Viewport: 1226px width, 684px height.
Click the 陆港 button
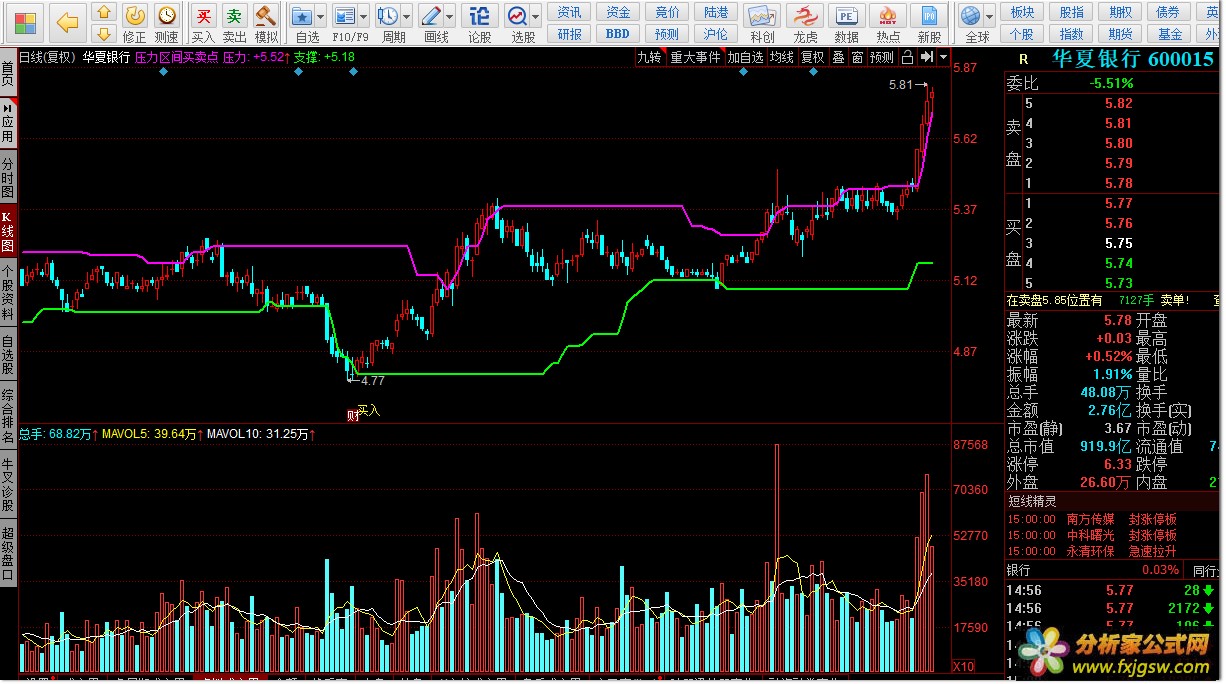point(716,12)
